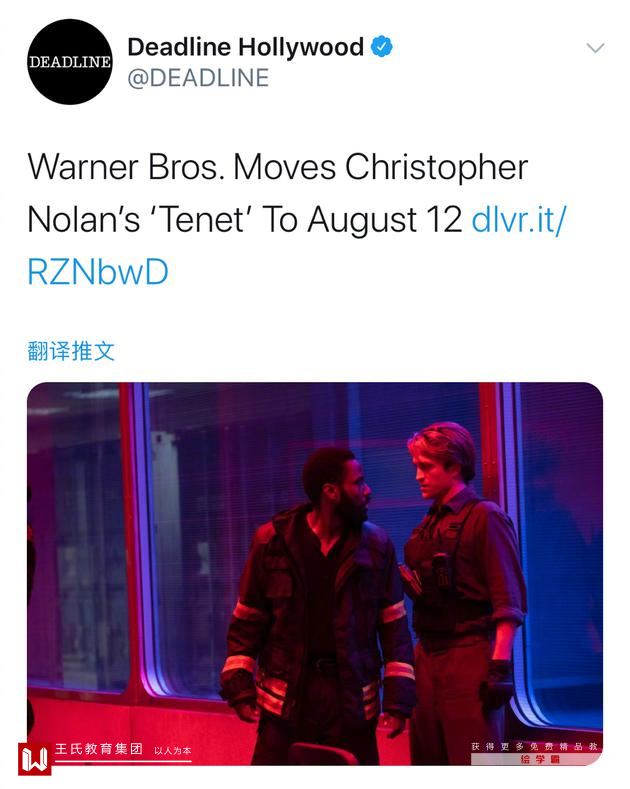Click the 给学霸 label in the photo corner

pyautogui.click(x=539, y=760)
